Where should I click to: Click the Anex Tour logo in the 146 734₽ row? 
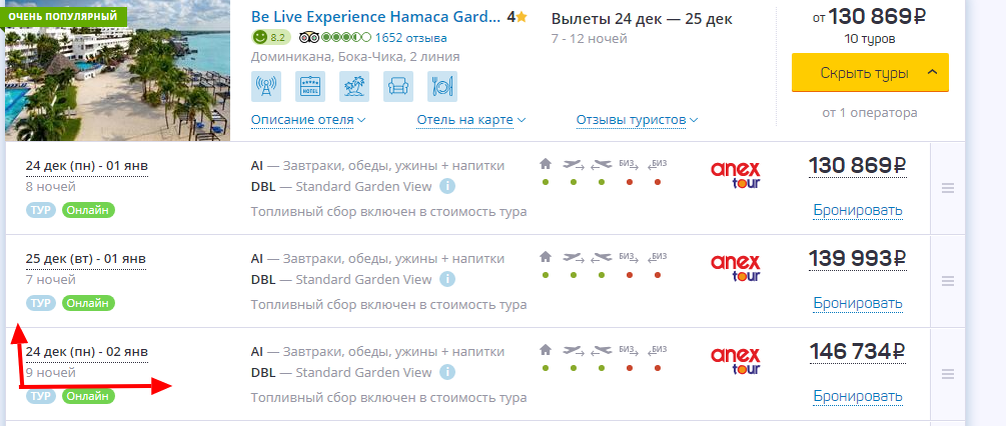point(735,361)
